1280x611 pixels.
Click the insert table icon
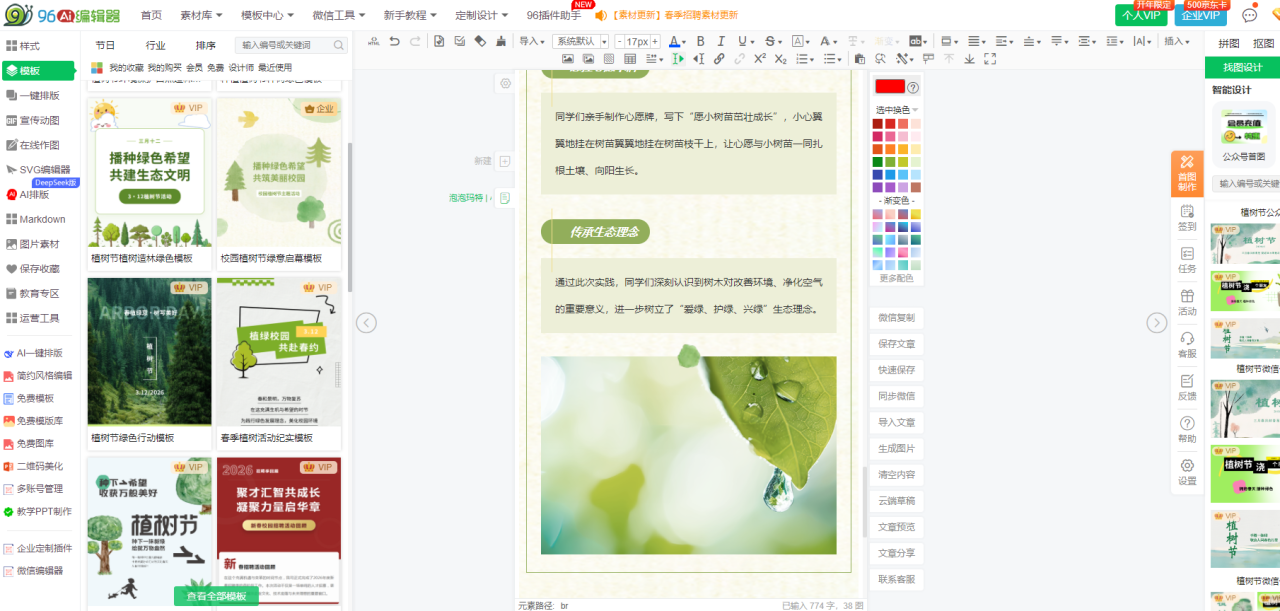click(630, 59)
